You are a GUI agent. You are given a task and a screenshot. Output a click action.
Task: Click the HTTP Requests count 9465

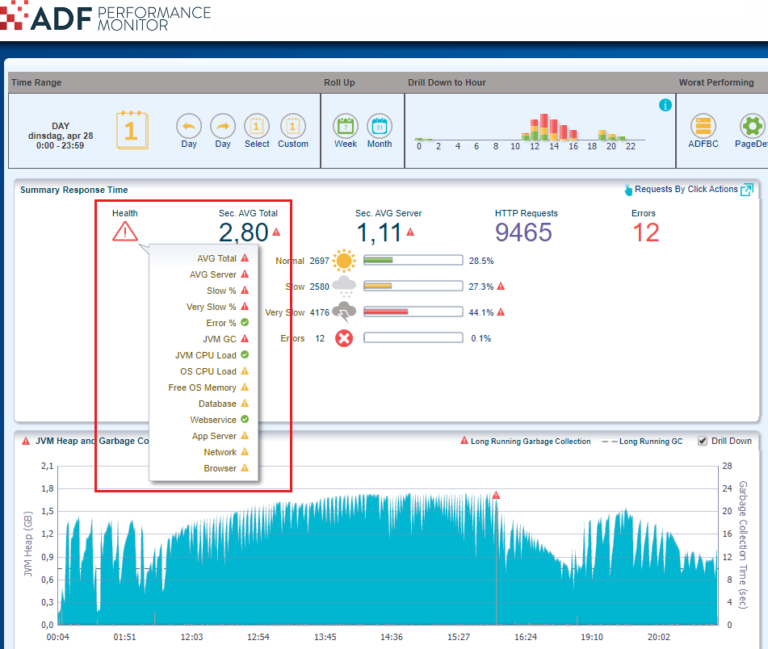pyautogui.click(x=523, y=233)
